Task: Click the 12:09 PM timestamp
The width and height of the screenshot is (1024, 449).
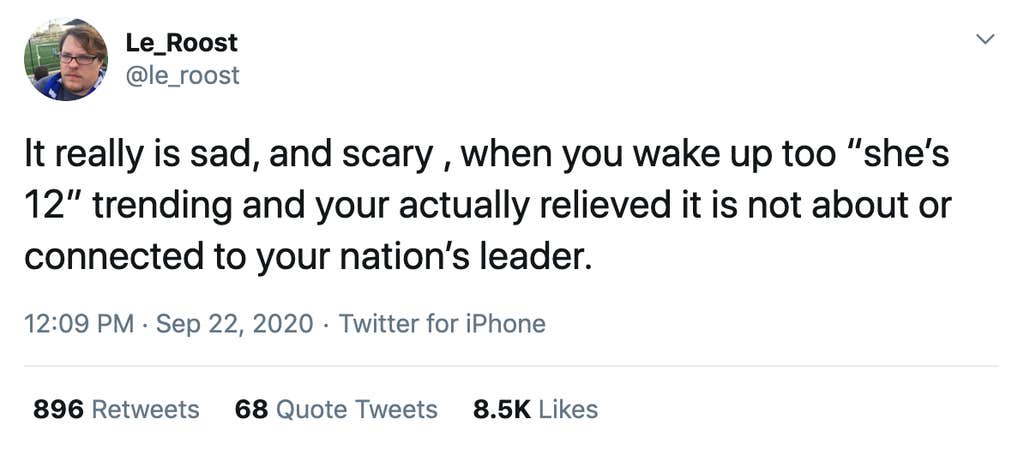Action: 78,324
